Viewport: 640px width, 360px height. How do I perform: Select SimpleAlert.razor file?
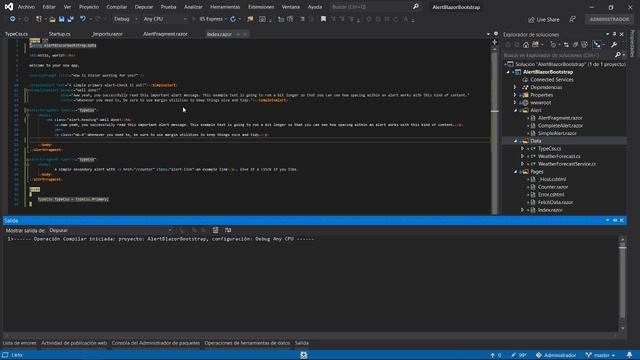point(557,133)
